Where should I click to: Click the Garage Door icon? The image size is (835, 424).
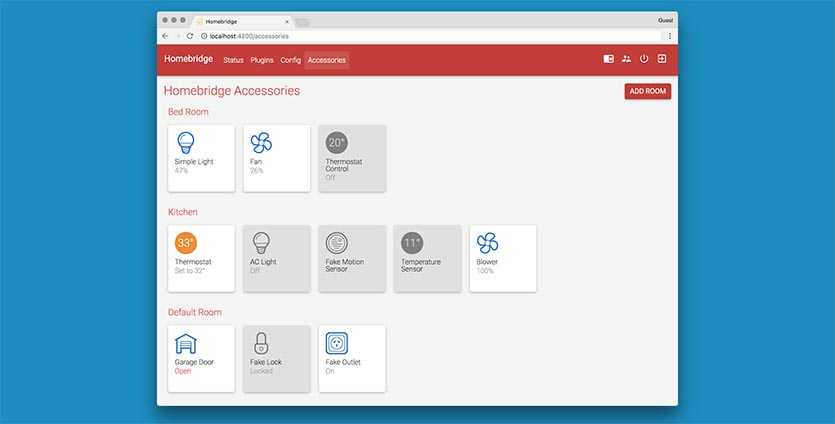[186, 343]
